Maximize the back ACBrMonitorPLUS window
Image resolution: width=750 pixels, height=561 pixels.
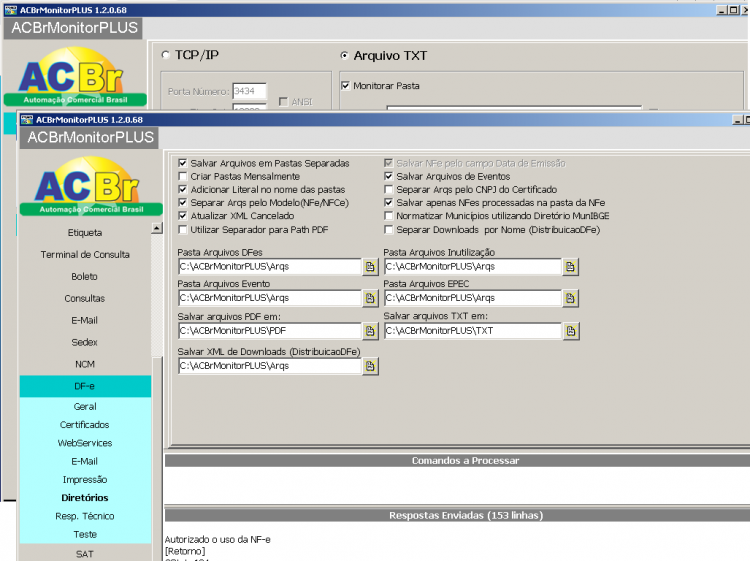click(733, 10)
